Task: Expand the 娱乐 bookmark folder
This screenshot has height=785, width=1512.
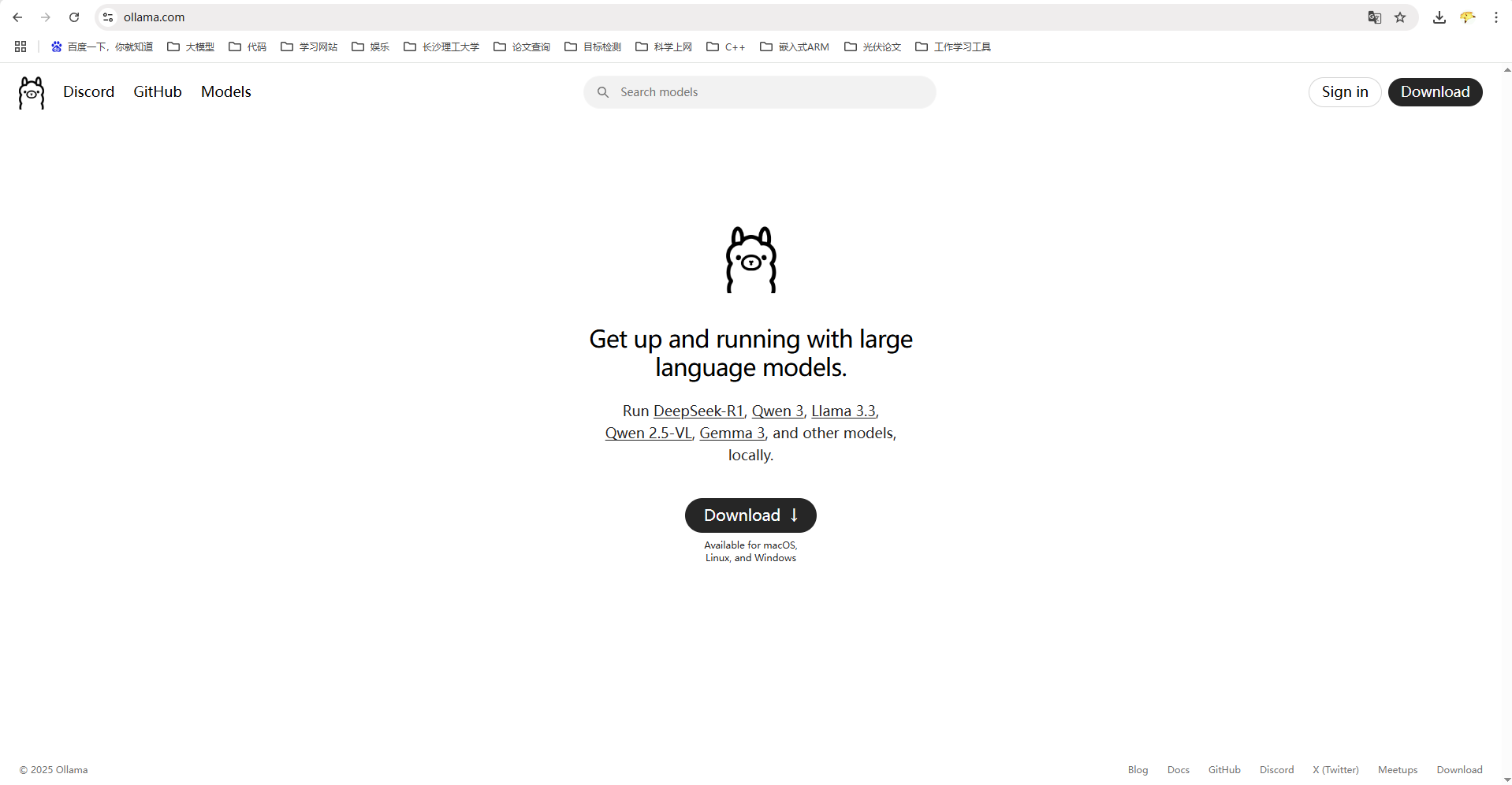Action: tap(371, 47)
